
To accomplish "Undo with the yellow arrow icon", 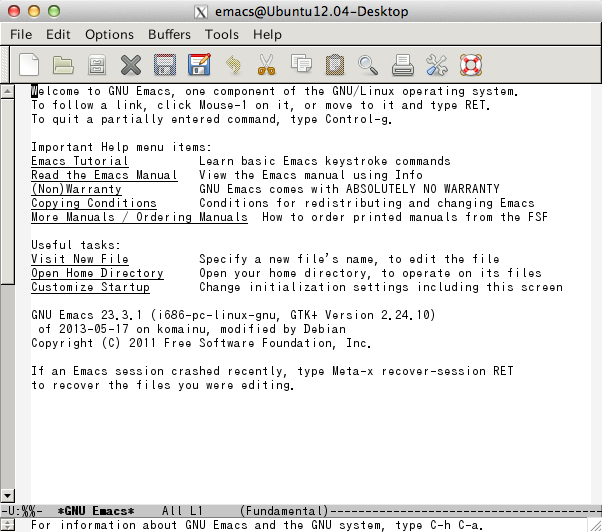I will pos(233,64).
